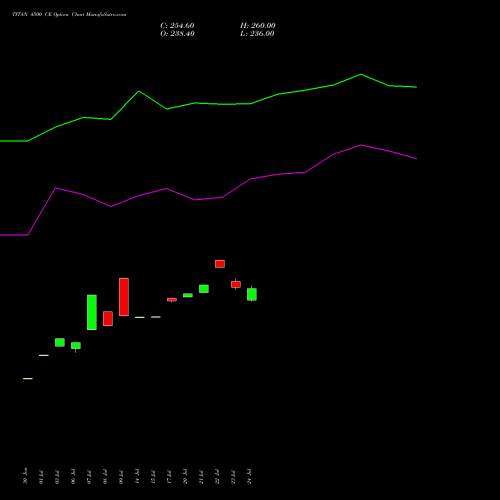This screenshot has width=500, height=500.
Task: Click the peak of the upper green line
Action: (x=361, y=74)
